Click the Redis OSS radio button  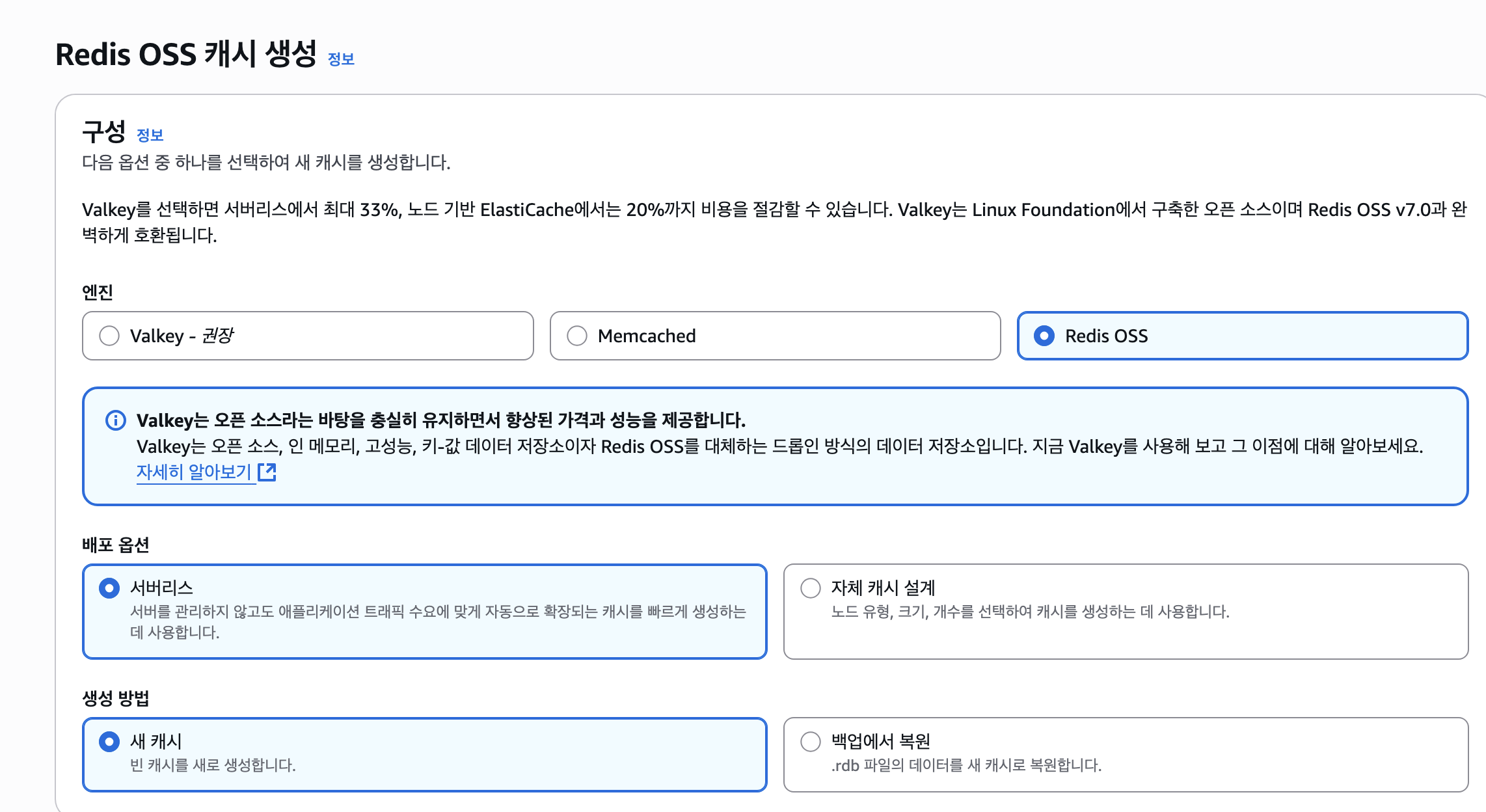coord(1044,336)
